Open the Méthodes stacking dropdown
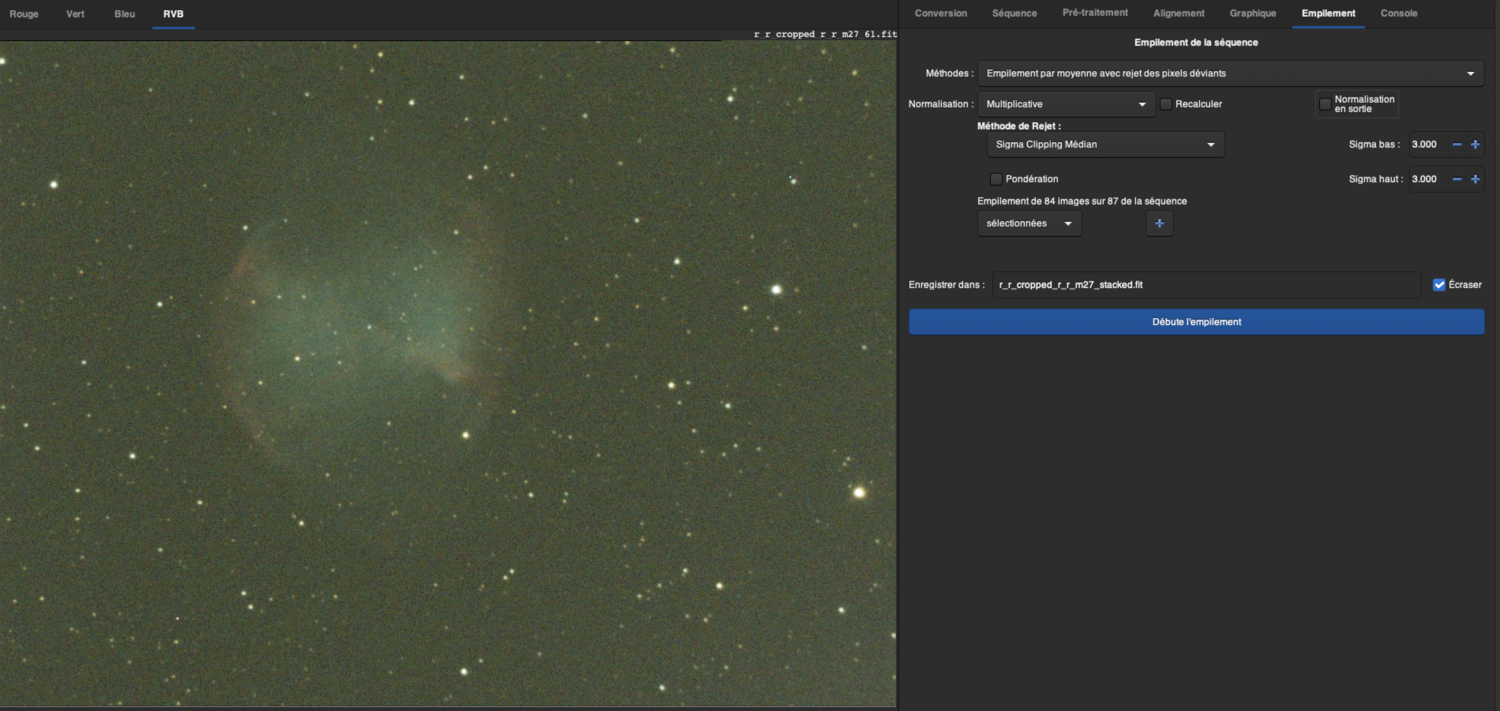The width and height of the screenshot is (1500, 711). pyautogui.click(x=1230, y=74)
